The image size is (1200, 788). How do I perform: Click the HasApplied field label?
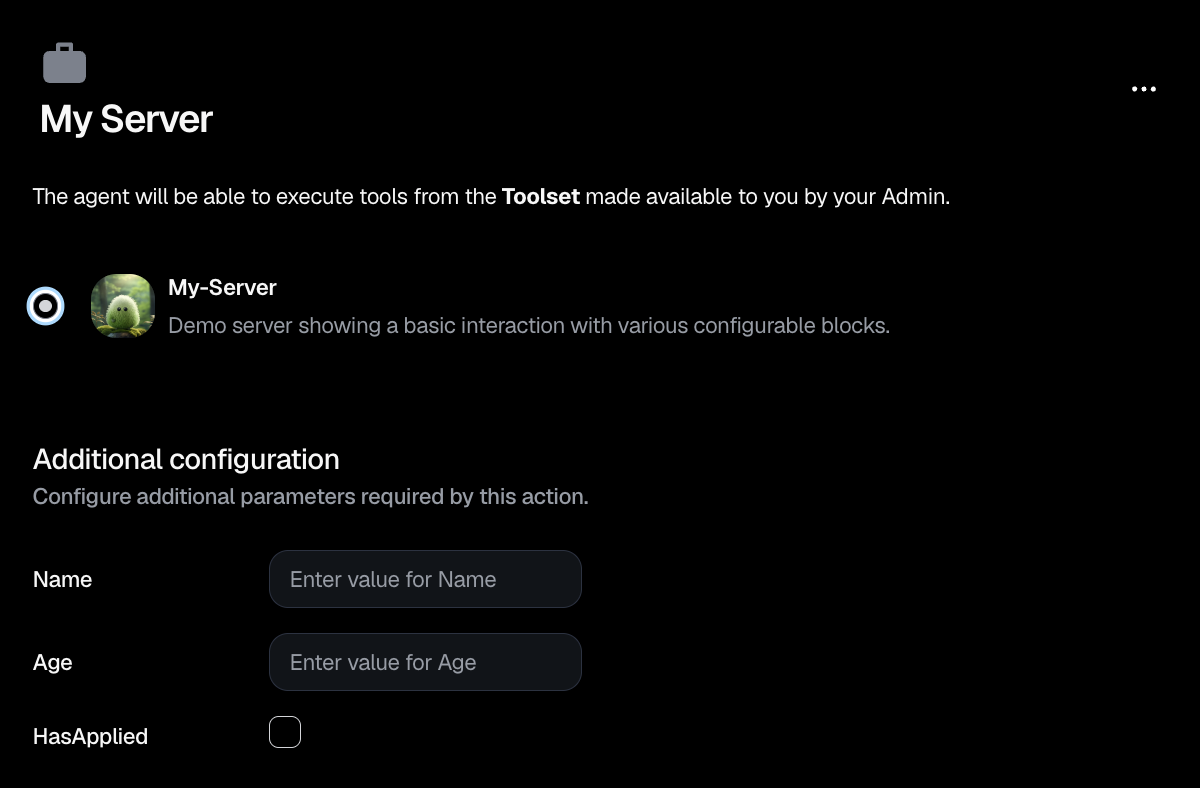[x=90, y=736]
